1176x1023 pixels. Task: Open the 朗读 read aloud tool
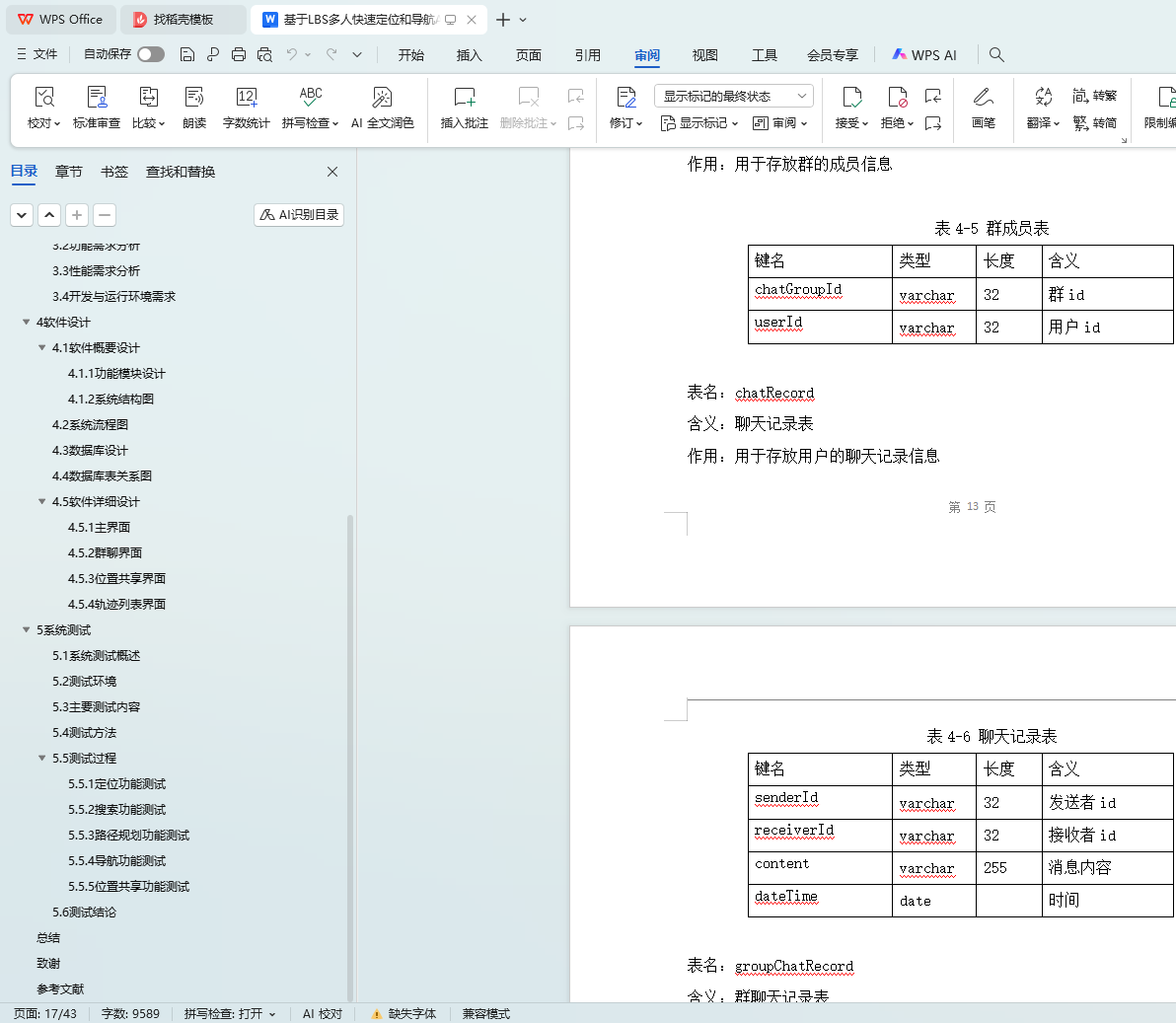tap(194, 98)
